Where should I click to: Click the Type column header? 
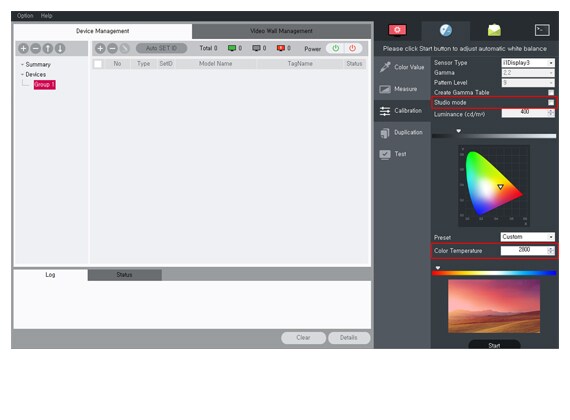point(143,64)
